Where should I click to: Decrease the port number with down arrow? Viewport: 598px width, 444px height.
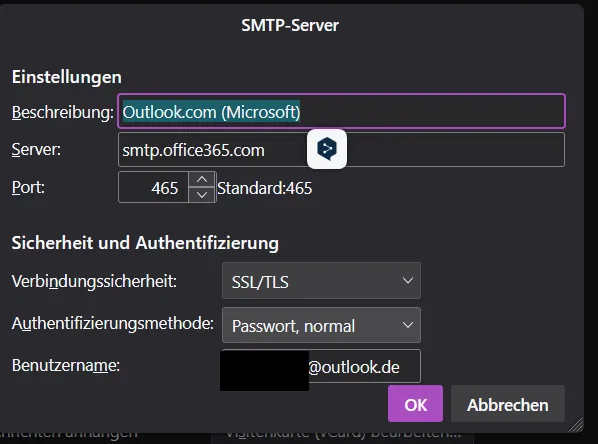202,195
